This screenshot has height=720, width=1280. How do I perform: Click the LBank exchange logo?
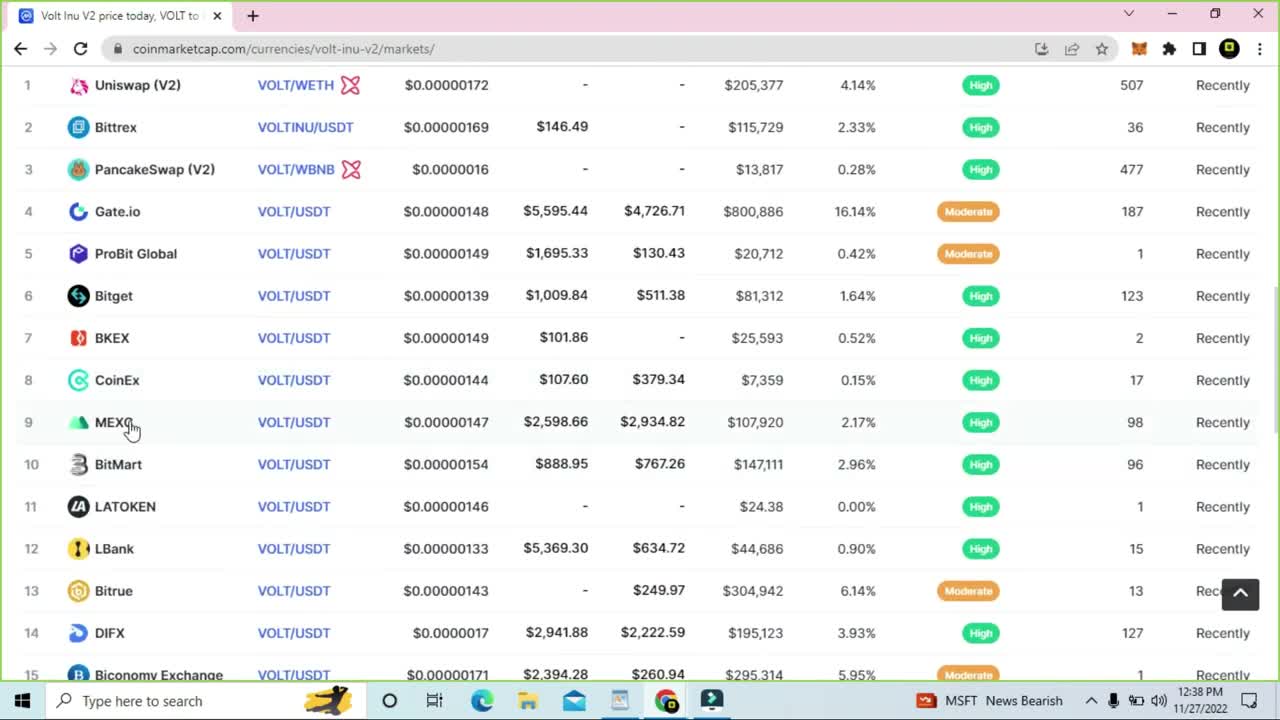click(78, 549)
